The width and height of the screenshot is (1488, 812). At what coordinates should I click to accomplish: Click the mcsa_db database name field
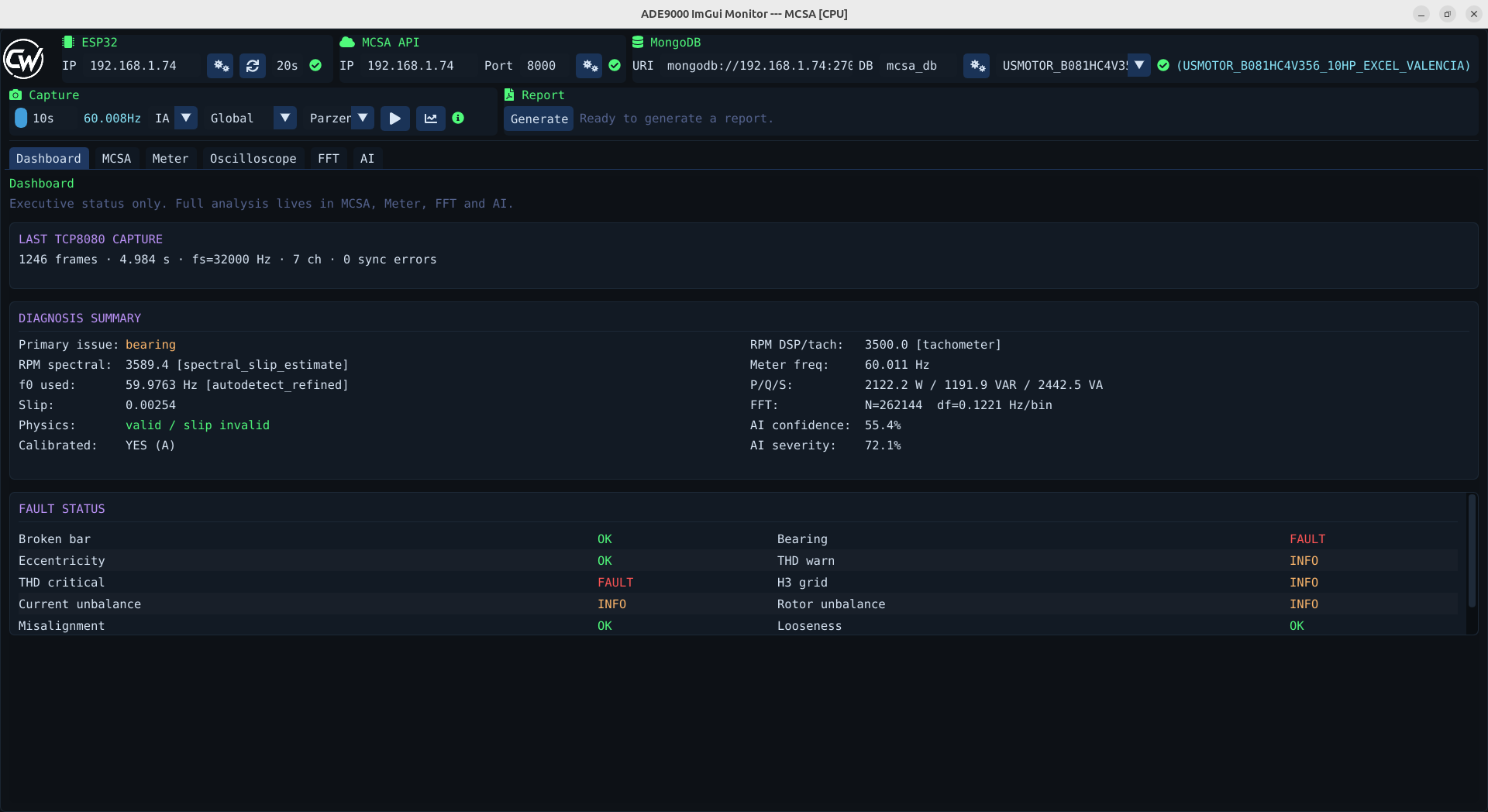(x=919, y=66)
